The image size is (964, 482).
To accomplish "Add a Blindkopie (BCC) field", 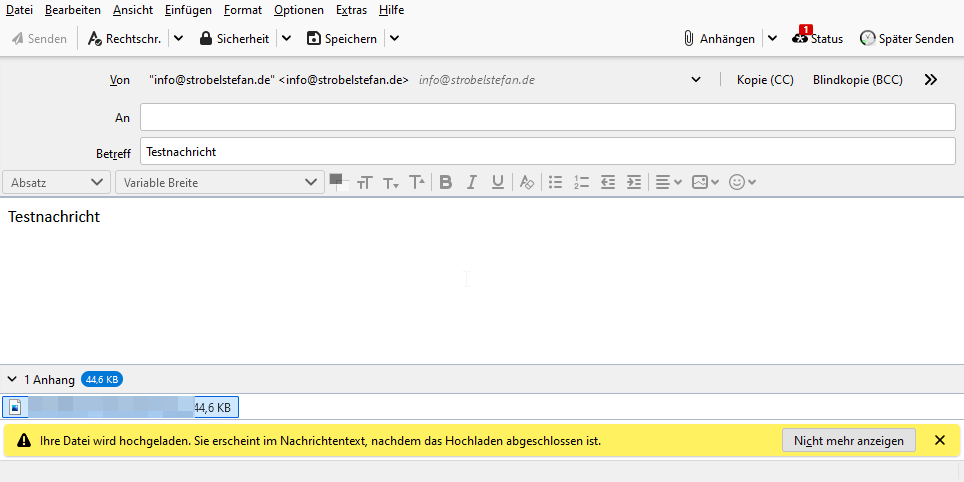I will (858, 80).
